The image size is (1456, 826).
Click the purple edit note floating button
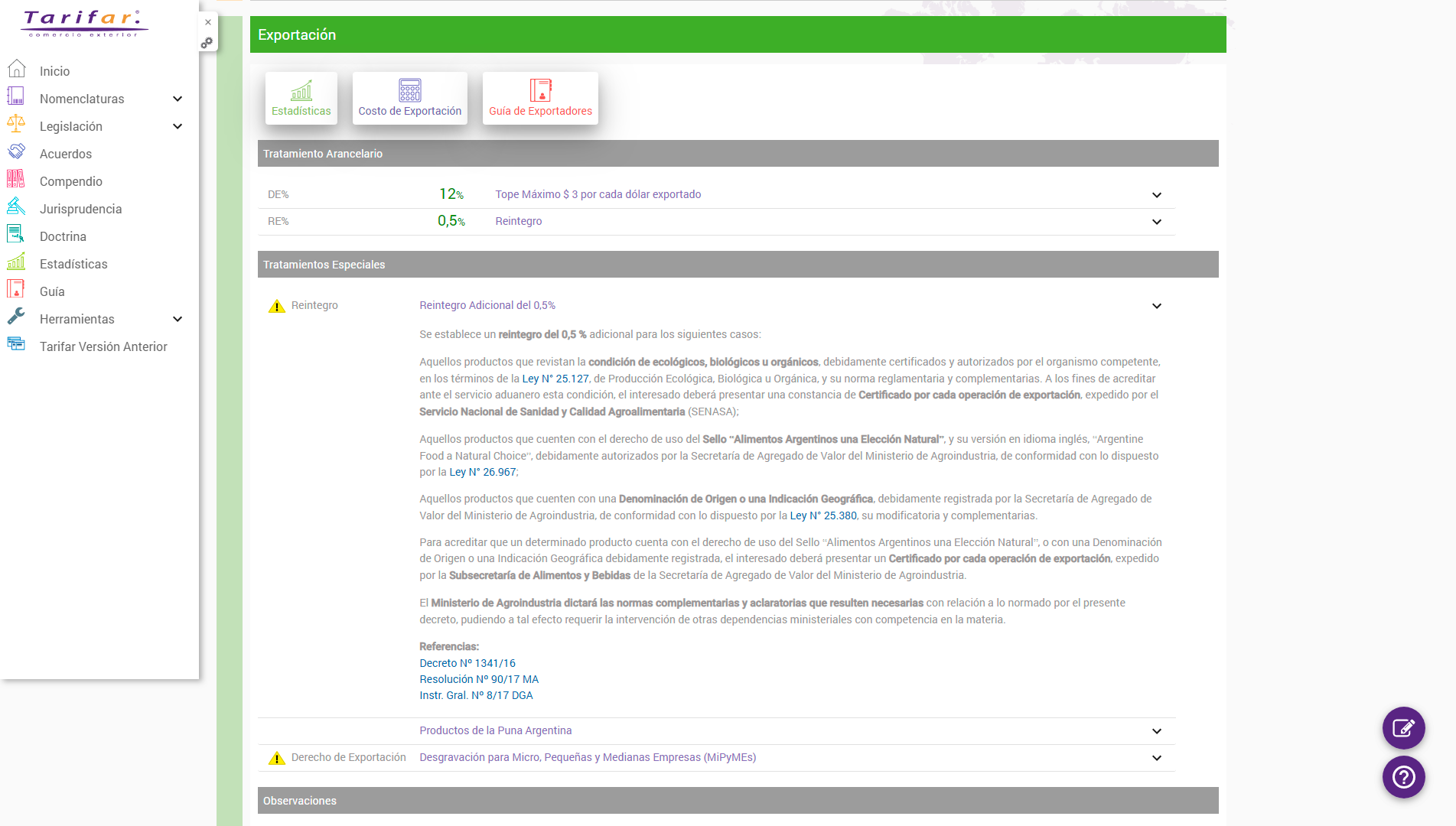pyautogui.click(x=1403, y=728)
